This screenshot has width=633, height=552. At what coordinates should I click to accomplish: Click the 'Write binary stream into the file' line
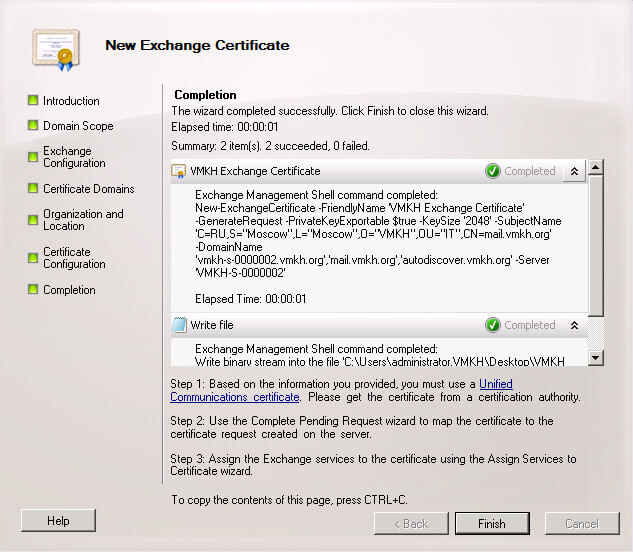pos(379,361)
